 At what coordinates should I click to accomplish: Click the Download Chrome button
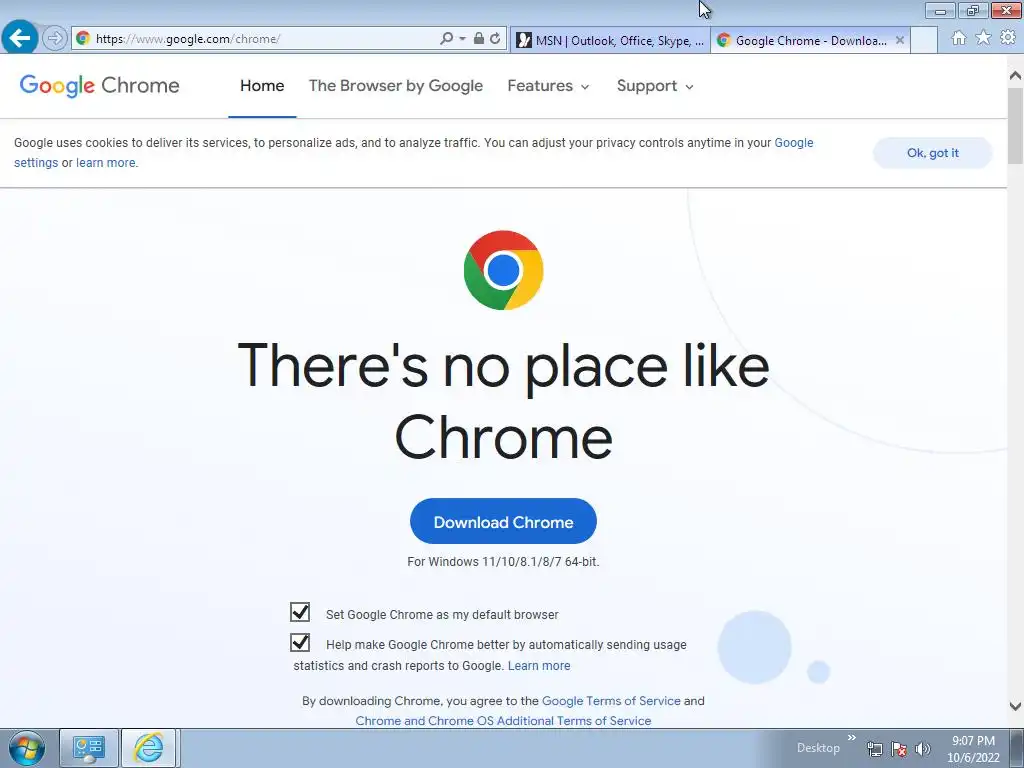point(504,521)
